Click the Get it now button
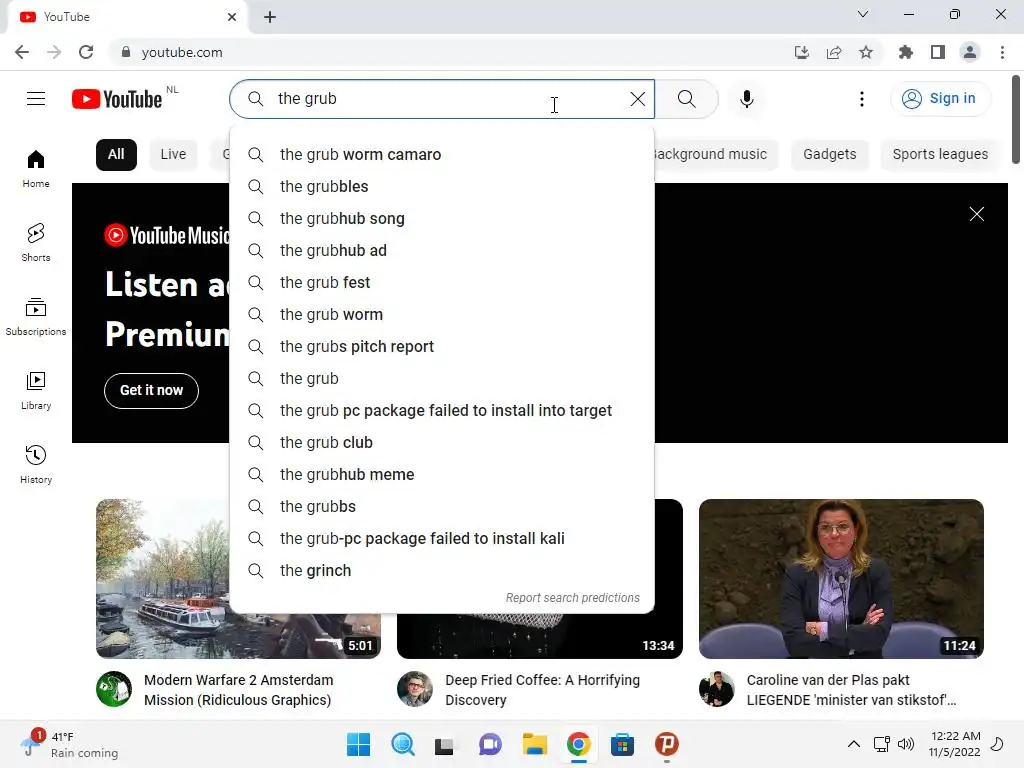1024x768 pixels. (x=152, y=391)
